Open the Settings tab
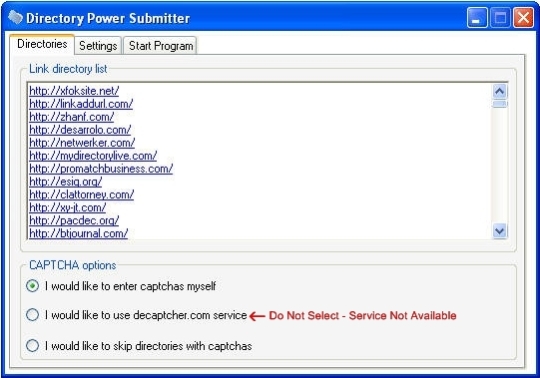 [98, 45]
